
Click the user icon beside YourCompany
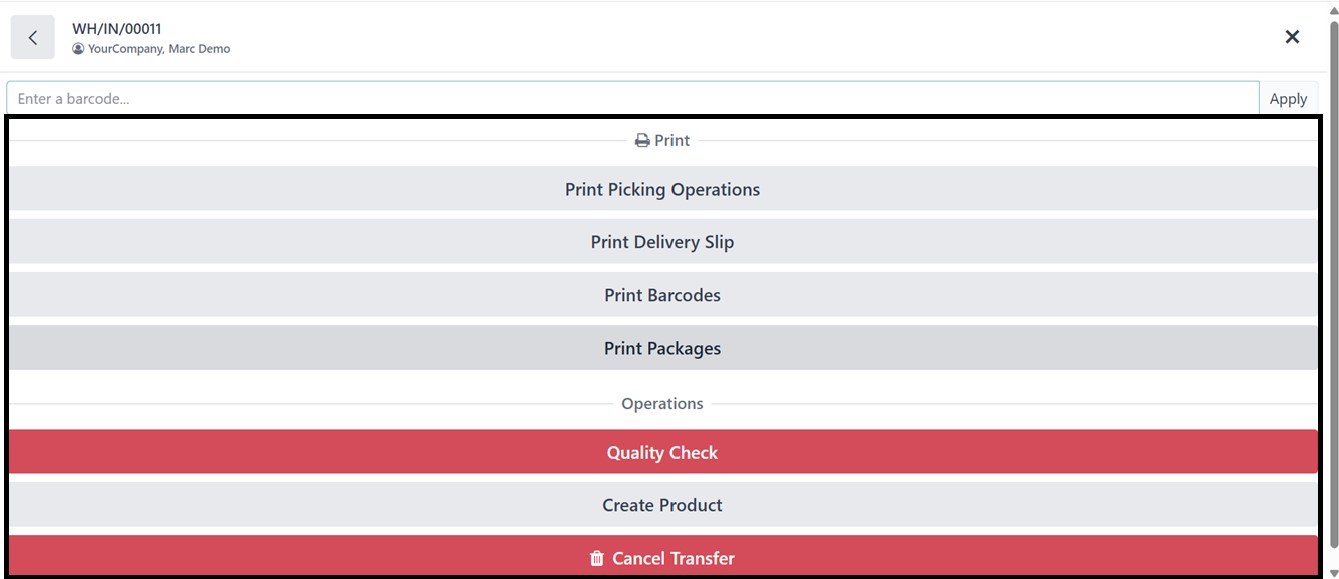click(x=78, y=48)
